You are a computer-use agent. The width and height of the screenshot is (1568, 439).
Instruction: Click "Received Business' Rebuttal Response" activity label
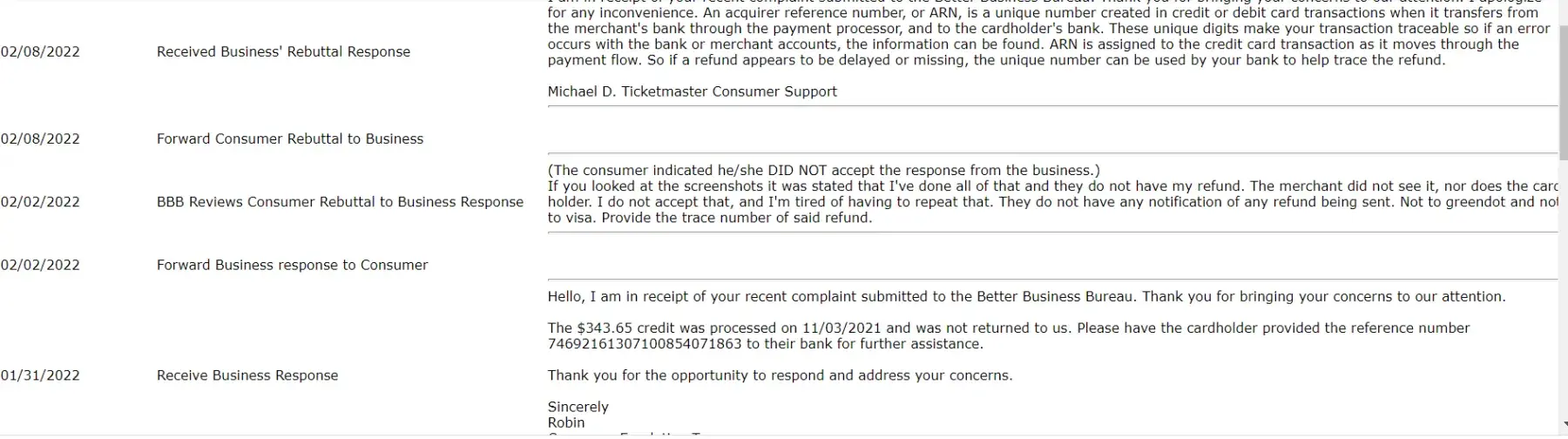[x=283, y=52]
